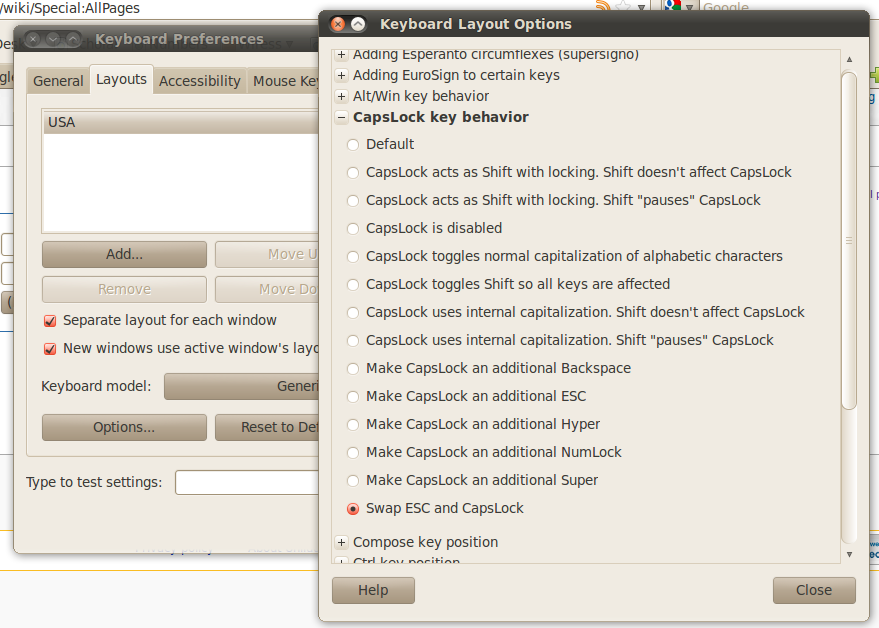Choose CapsLock is disabled option

coord(353,229)
